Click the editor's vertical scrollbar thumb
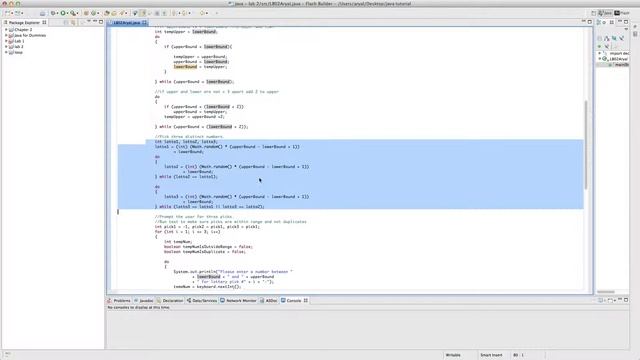The height and width of the screenshot is (360, 640). coord(586,145)
